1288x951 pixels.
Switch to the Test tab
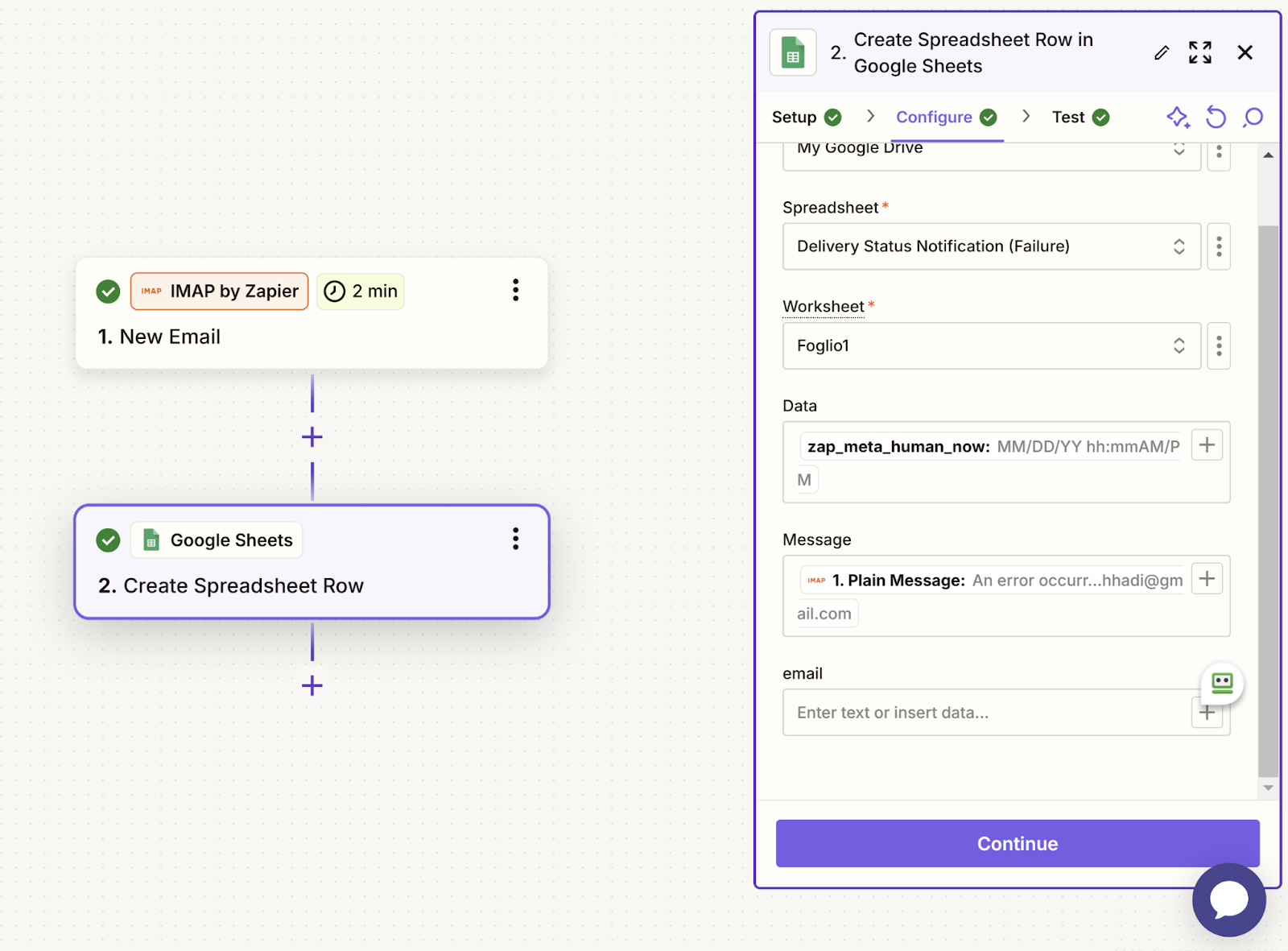point(1080,118)
